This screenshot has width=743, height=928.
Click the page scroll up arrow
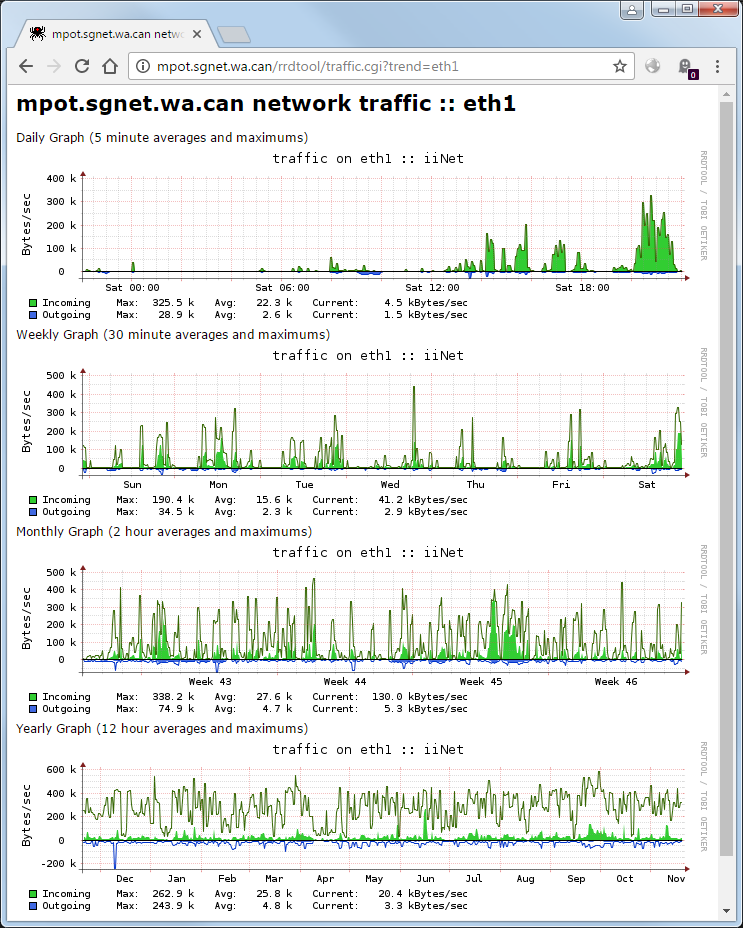click(726, 94)
